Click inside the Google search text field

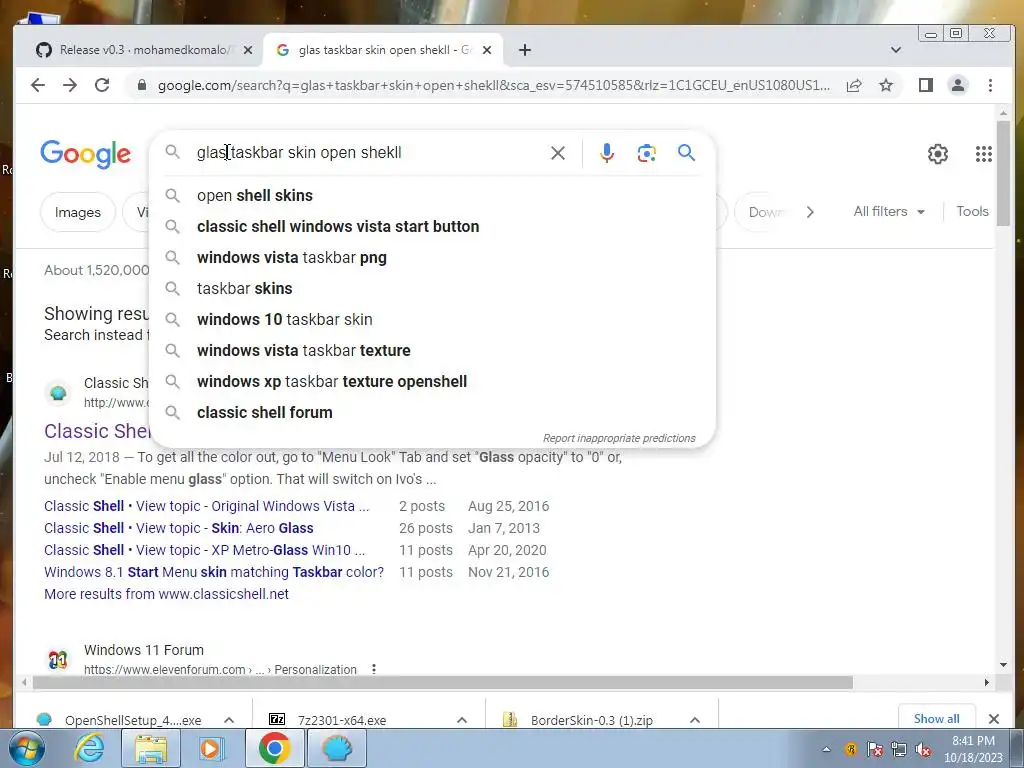pyautogui.click(x=369, y=153)
